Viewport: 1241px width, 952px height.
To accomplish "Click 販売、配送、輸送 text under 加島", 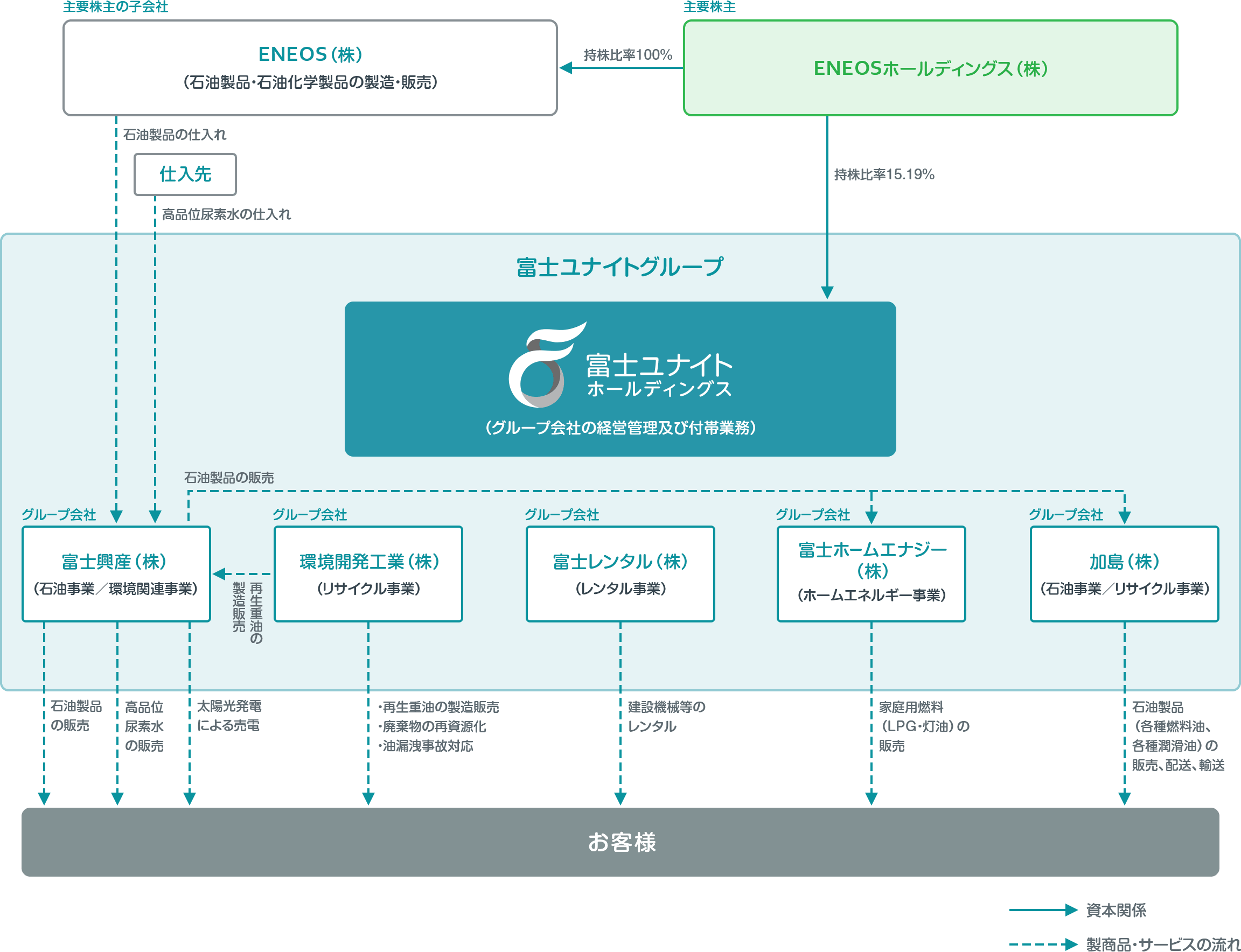I will [x=1178, y=765].
